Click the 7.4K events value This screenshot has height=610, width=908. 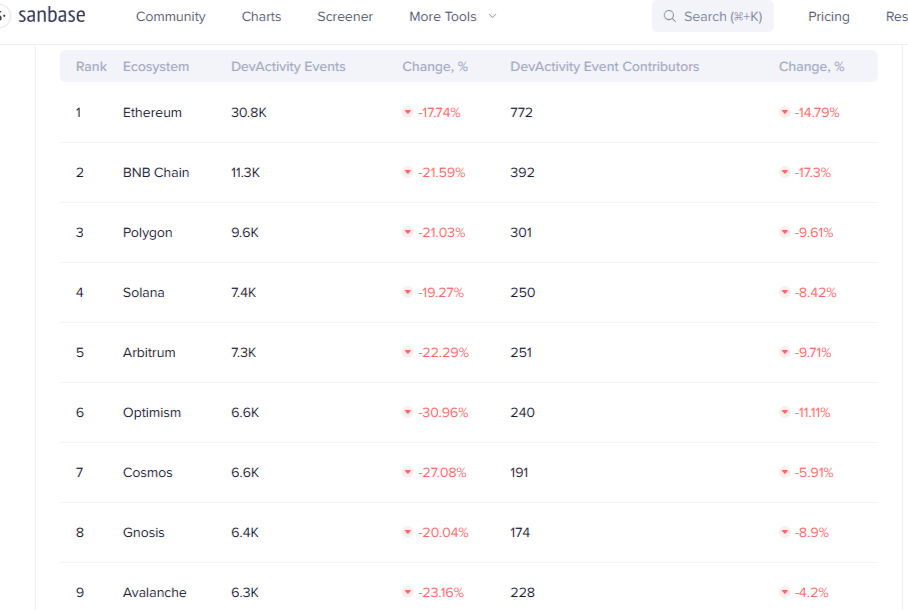tap(244, 293)
